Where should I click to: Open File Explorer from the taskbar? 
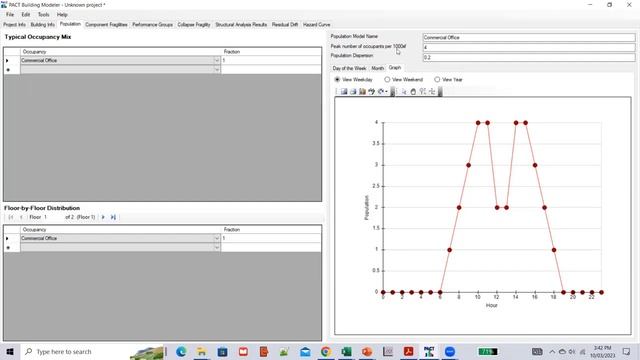point(202,351)
